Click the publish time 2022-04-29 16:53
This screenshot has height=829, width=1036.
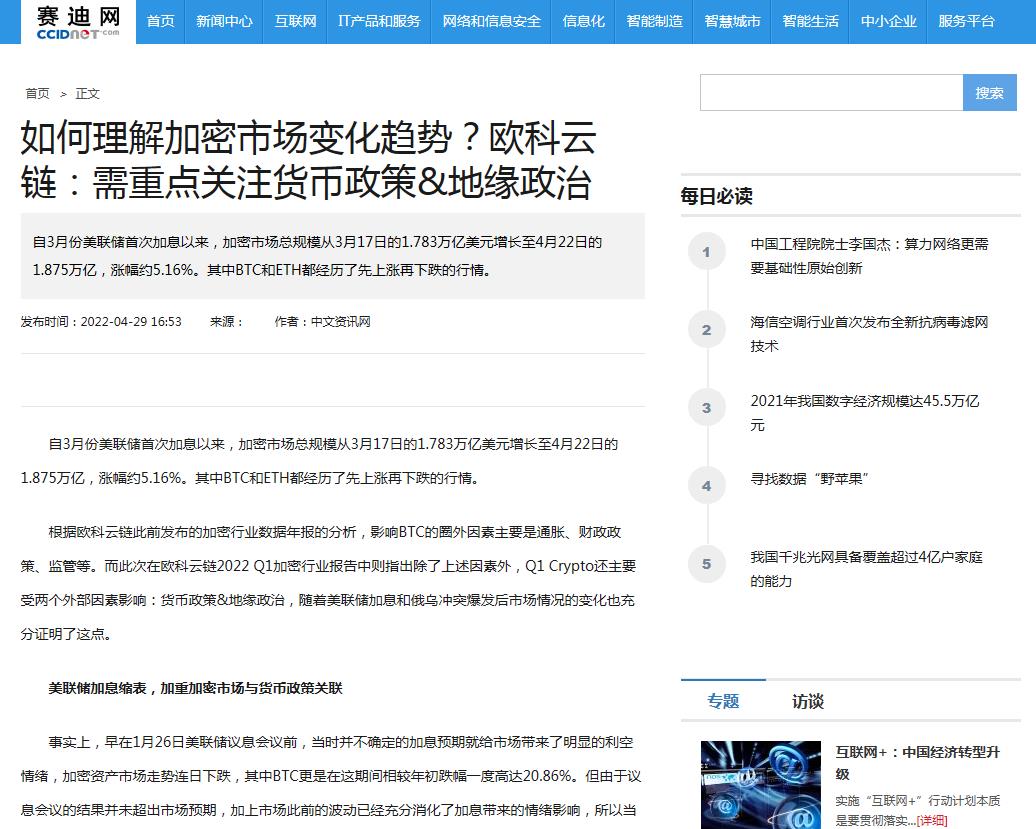click(131, 322)
